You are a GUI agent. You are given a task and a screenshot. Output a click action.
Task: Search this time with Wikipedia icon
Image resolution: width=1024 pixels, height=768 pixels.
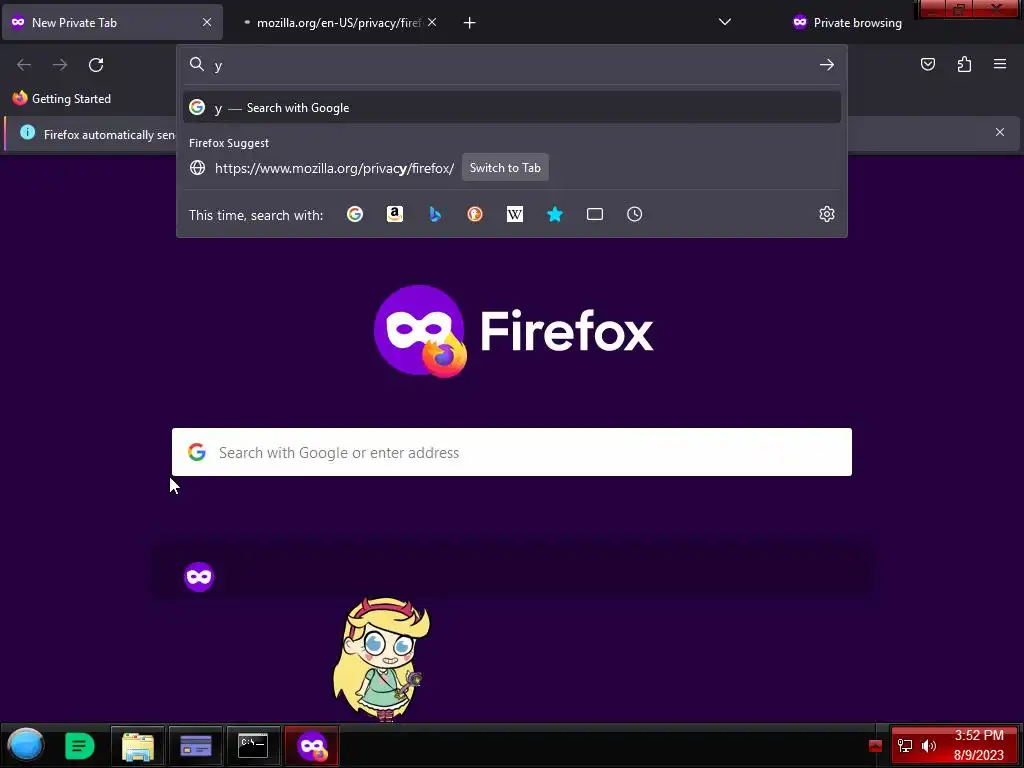(515, 214)
